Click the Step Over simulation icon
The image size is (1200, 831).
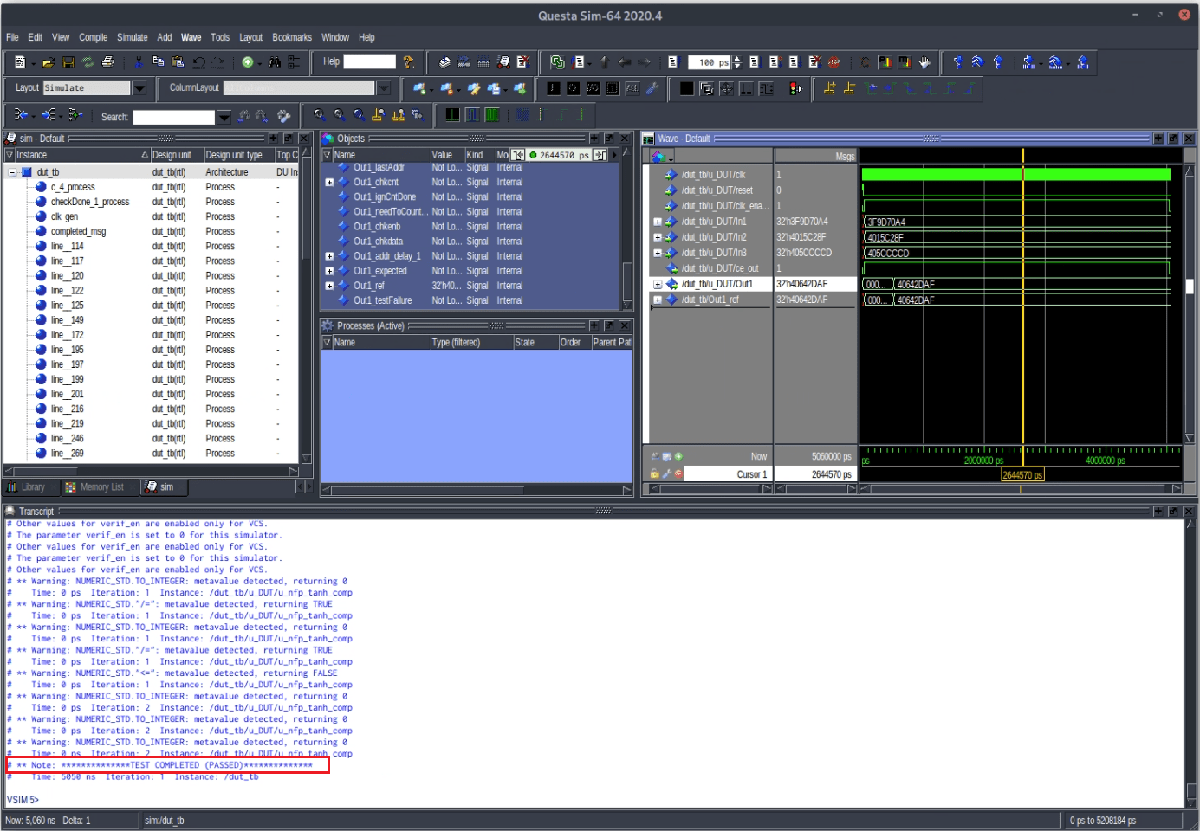coord(978,62)
